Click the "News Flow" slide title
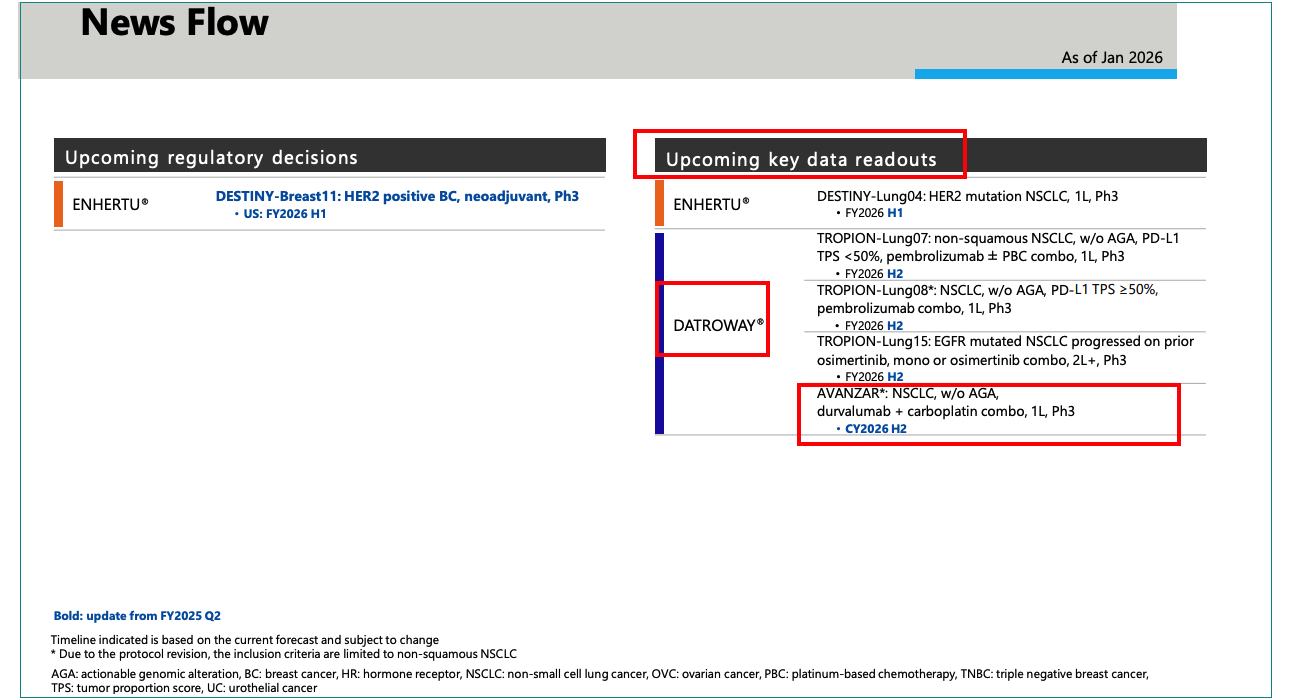Image resolution: width=1300 pixels, height=700 pixels. pos(174,23)
